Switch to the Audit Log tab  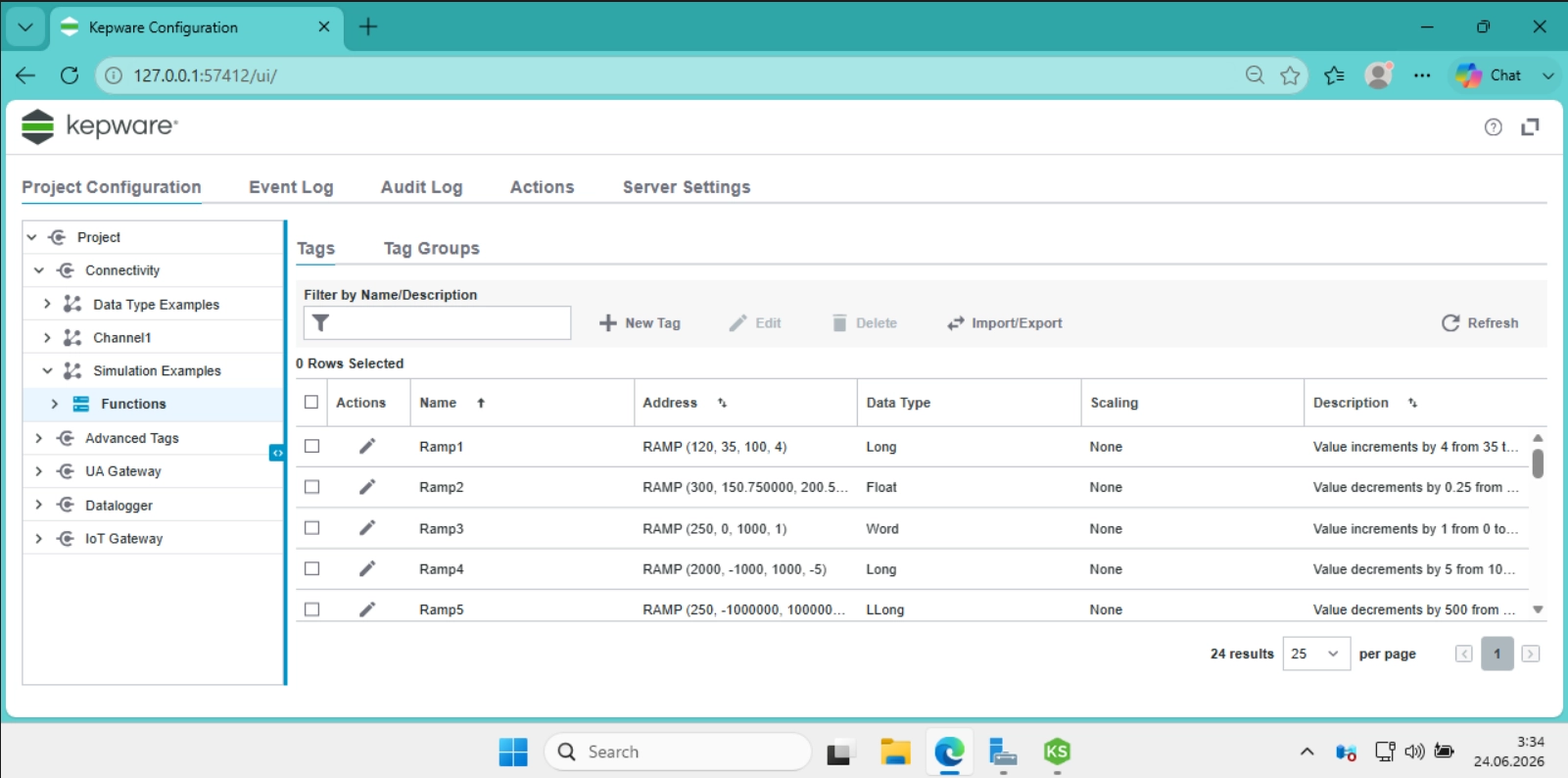(421, 187)
